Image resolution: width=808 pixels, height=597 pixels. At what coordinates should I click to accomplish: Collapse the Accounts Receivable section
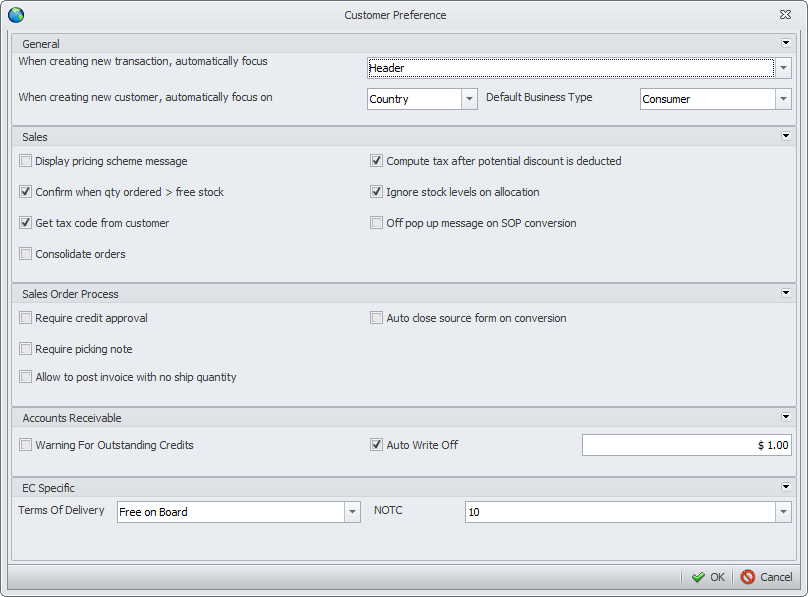(786, 417)
